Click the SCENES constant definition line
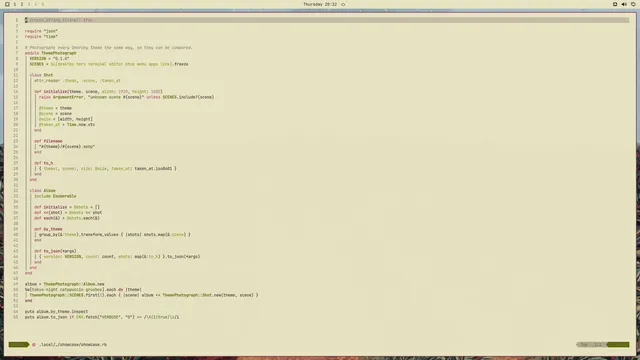This screenshot has width=640, height=360. pos(109,64)
